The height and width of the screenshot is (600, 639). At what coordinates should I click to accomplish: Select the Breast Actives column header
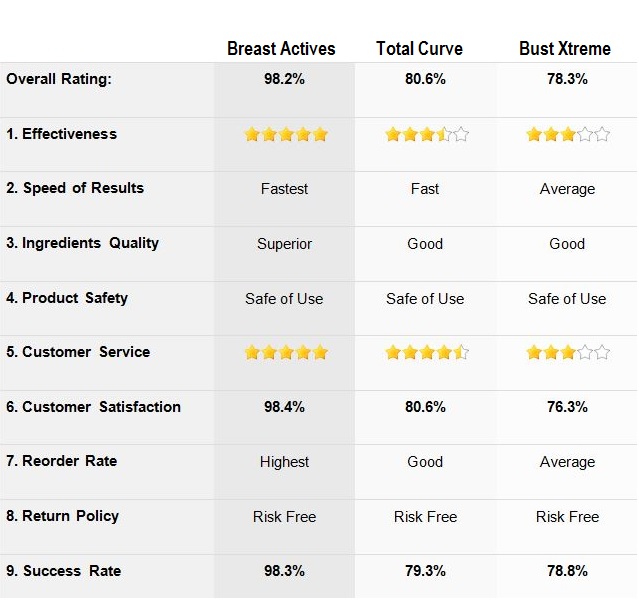coord(281,49)
